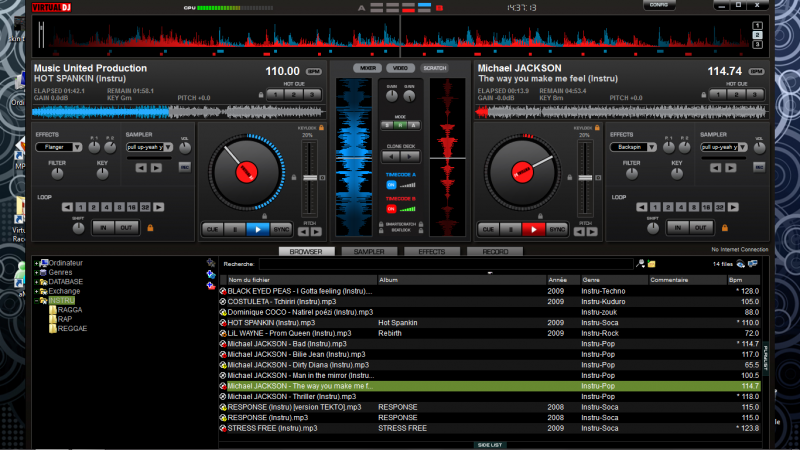Open the SIDE LIST panel

click(x=490, y=445)
